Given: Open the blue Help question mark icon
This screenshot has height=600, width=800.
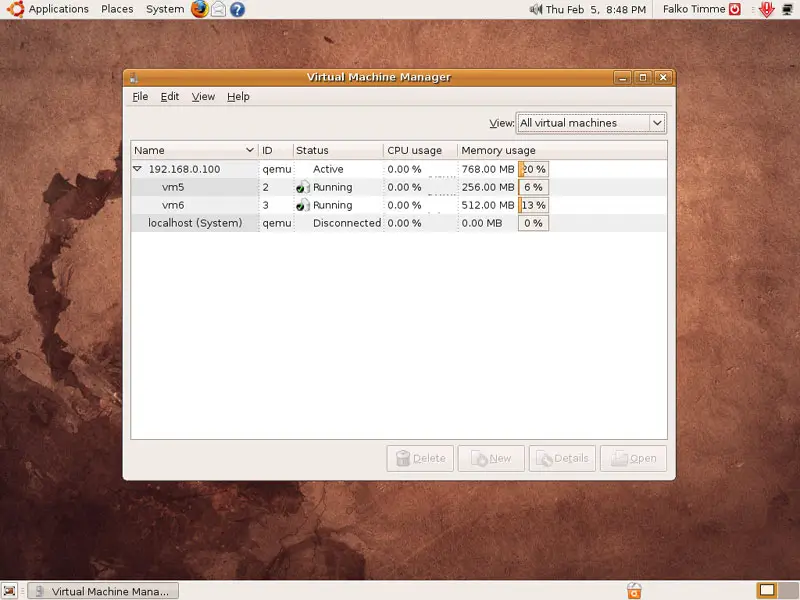Looking at the screenshot, I should point(237,9).
